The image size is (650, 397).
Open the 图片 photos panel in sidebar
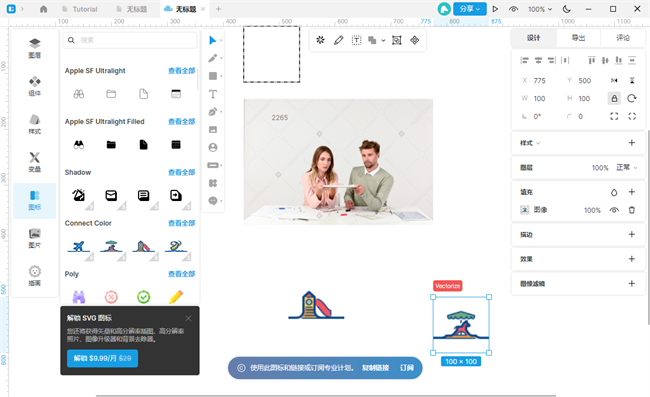(x=34, y=238)
